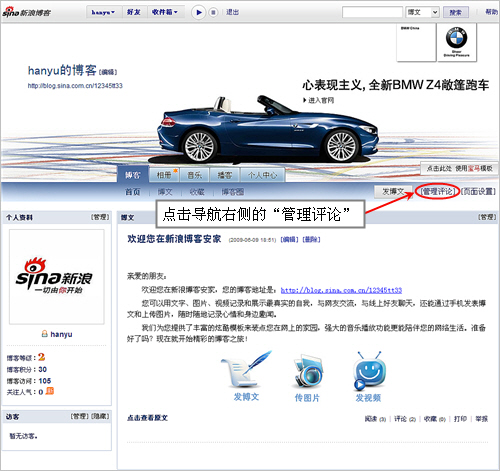Click 点击查看原文 link
Viewport: 500px width, 471px height.
point(147,418)
